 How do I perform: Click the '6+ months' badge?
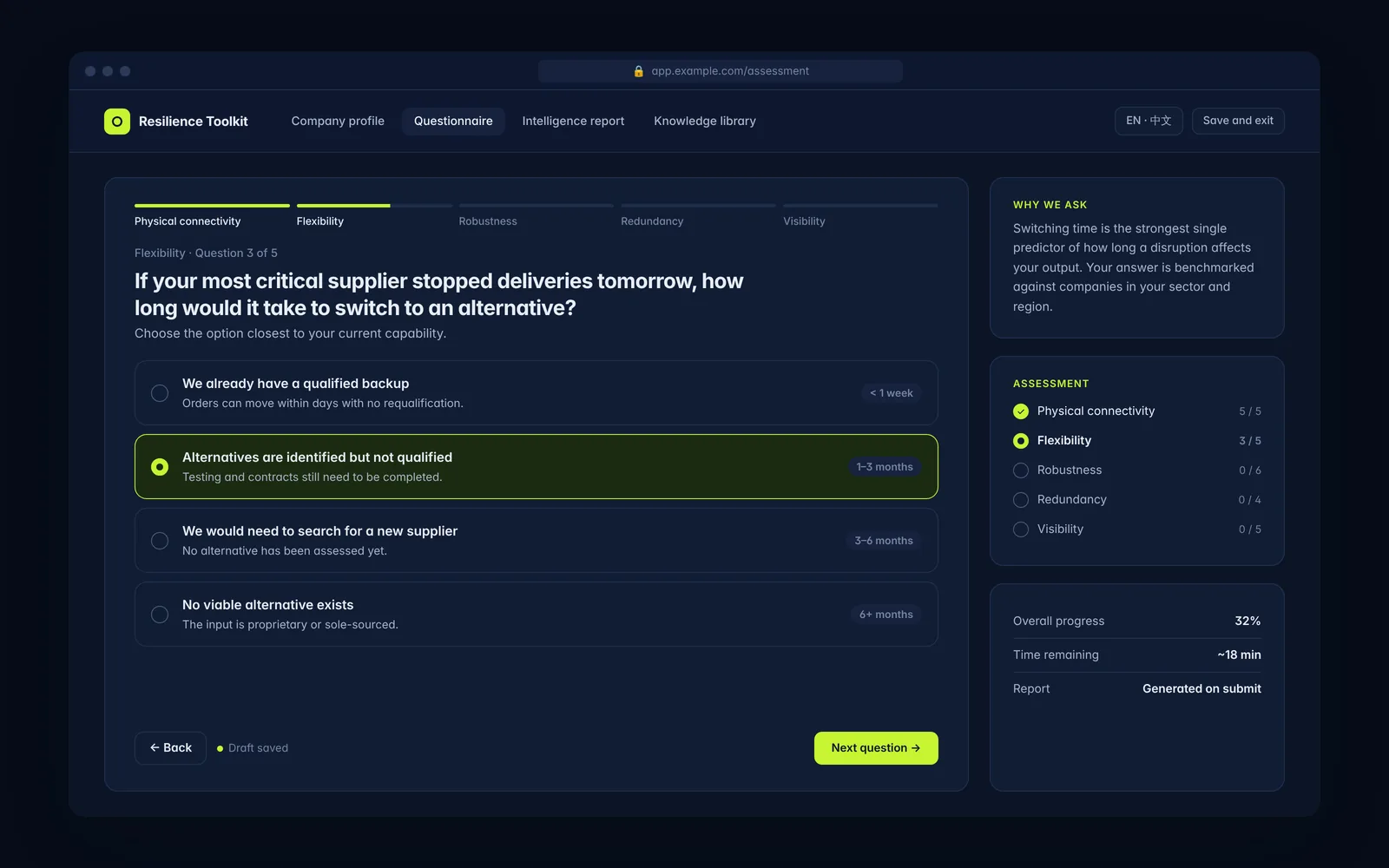click(886, 615)
